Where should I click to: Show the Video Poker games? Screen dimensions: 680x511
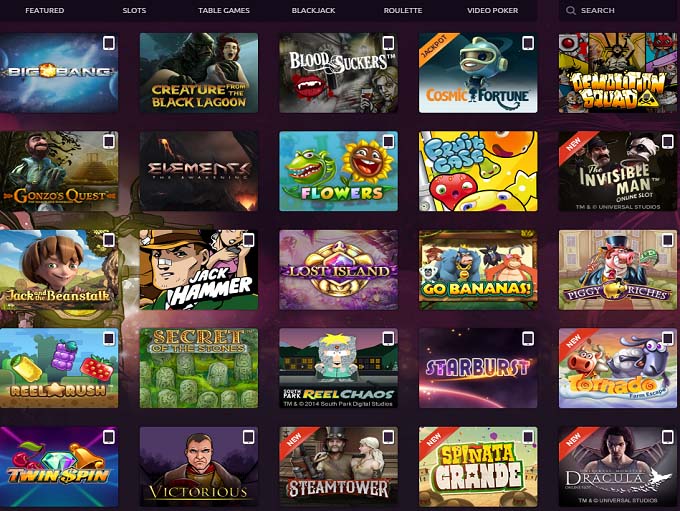[493, 10]
